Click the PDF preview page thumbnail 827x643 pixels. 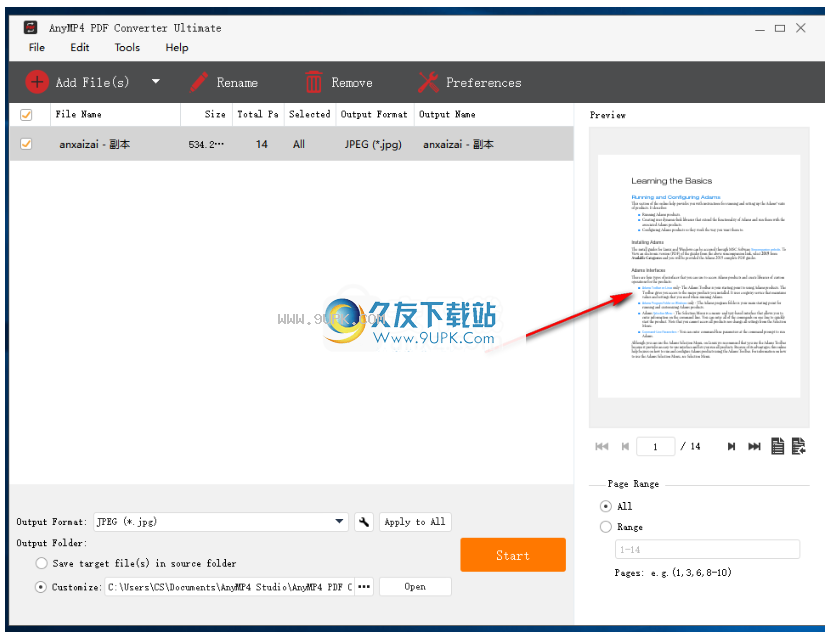click(699, 276)
